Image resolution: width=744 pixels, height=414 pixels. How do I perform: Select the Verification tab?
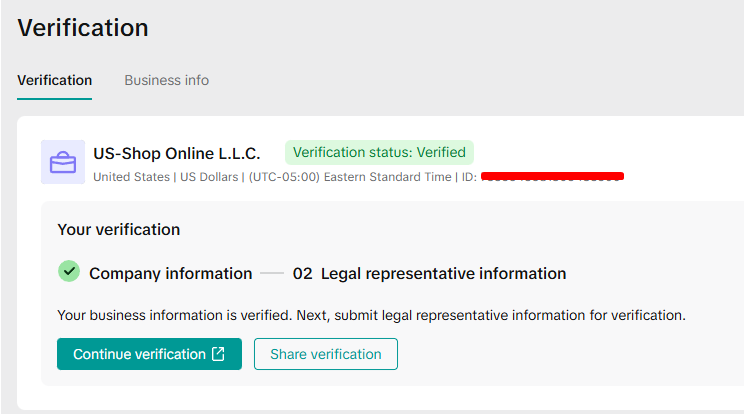click(54, 80)
